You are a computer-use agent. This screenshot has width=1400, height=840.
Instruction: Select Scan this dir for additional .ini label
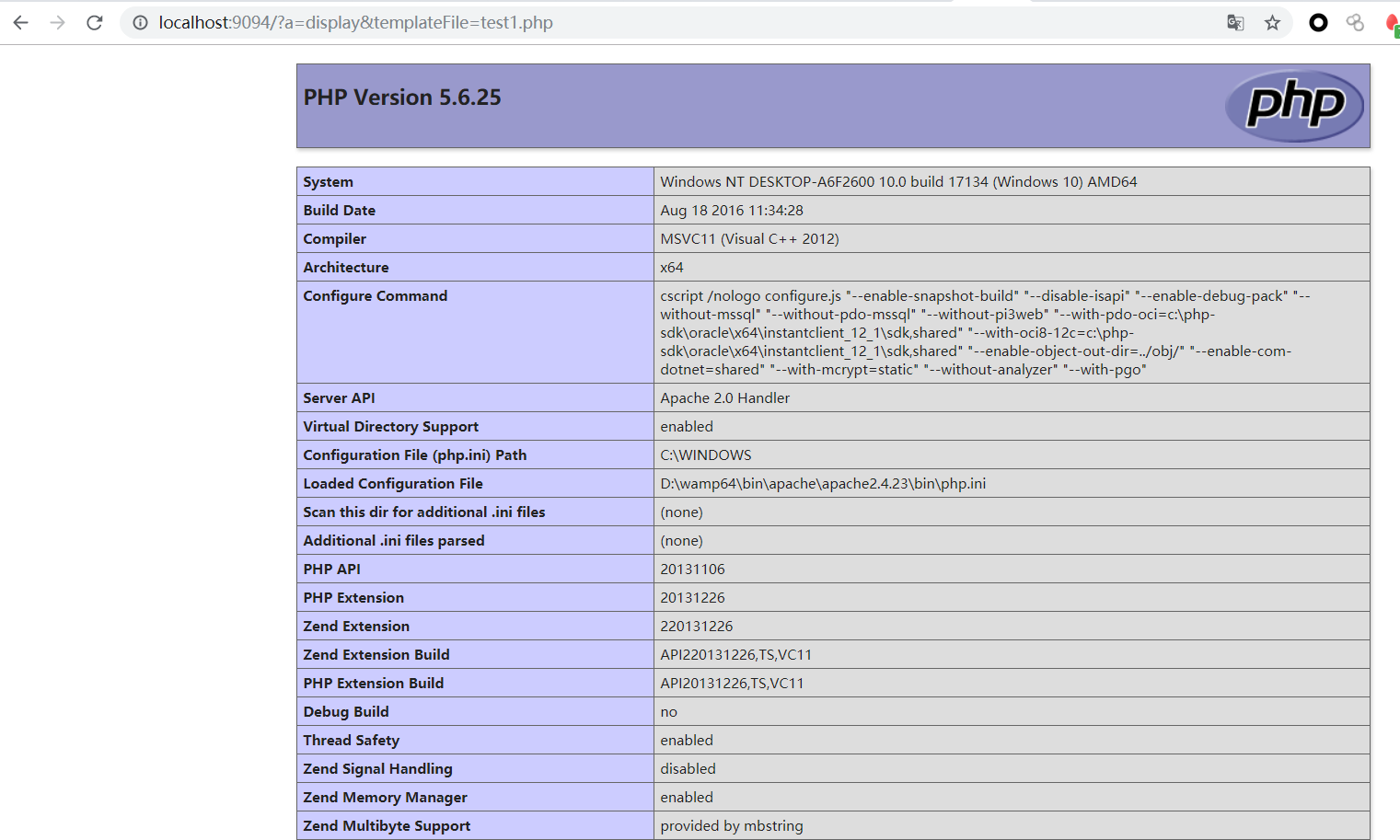pyautogui.click(x=424, y=512)
